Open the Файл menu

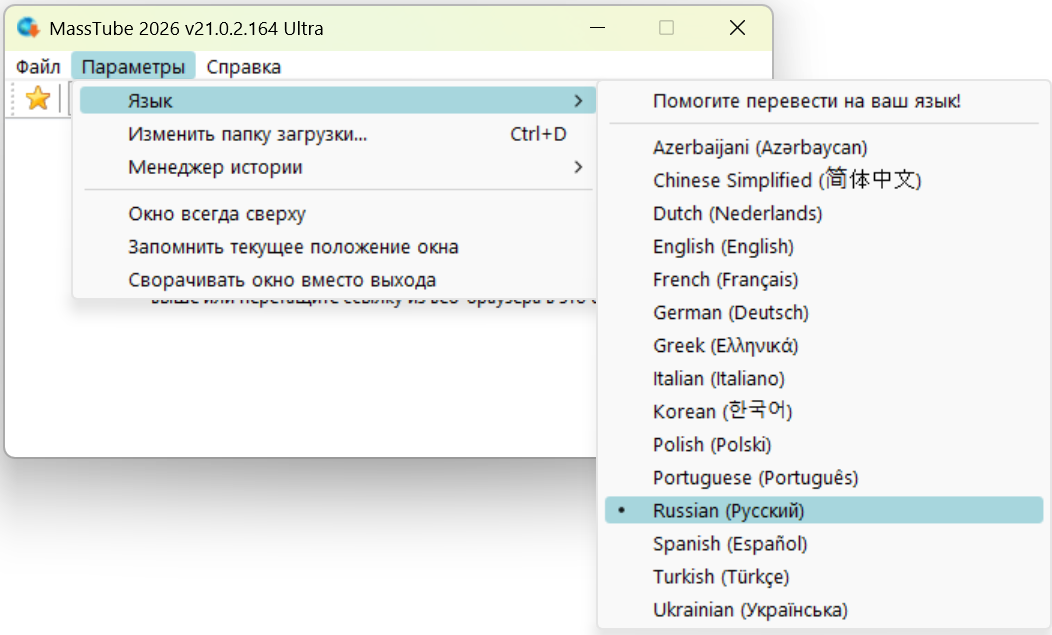pos(38,67)
